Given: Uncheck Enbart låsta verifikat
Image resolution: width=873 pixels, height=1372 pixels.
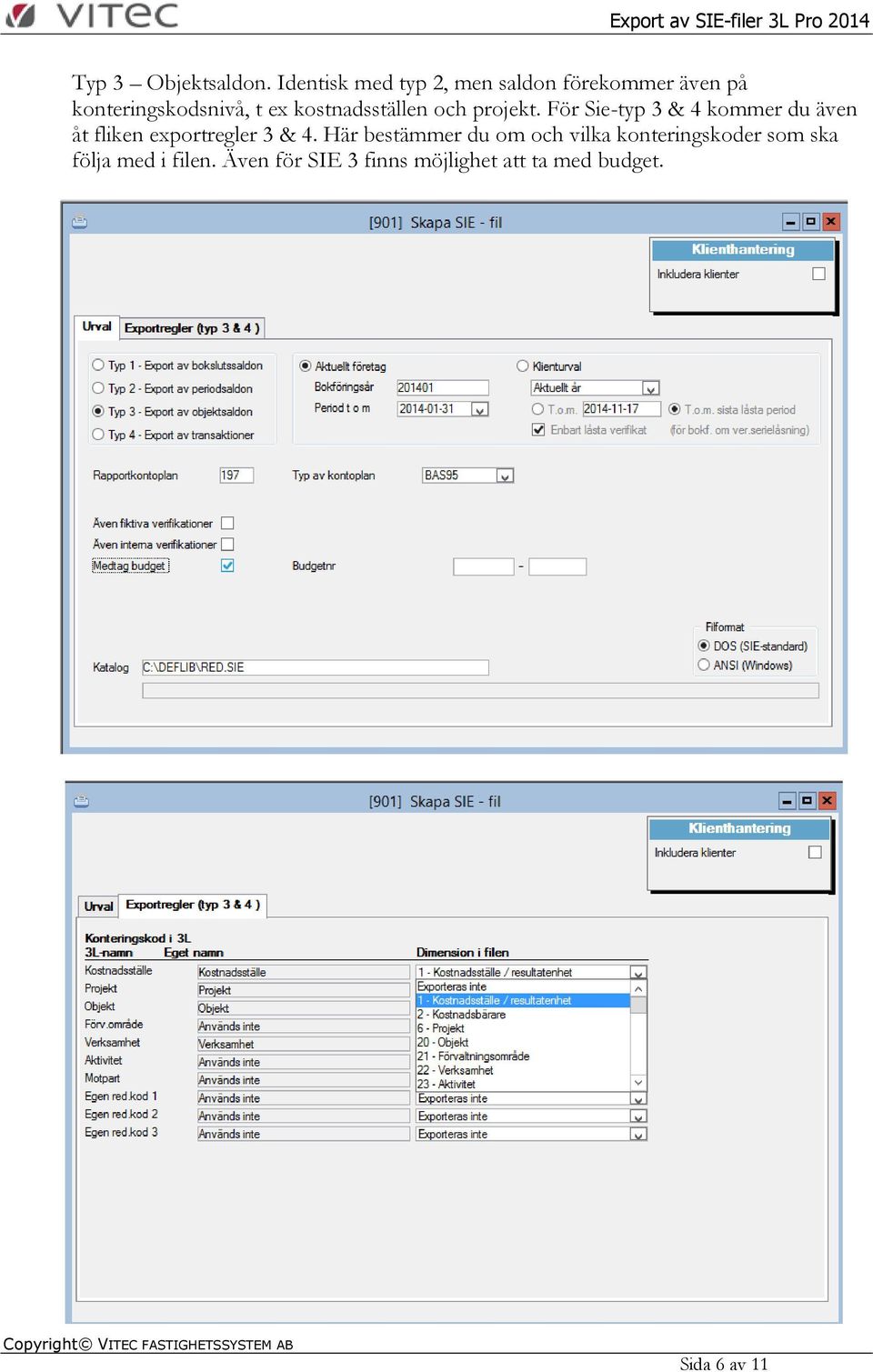Looking at the screenshot, I should (538, 429).
